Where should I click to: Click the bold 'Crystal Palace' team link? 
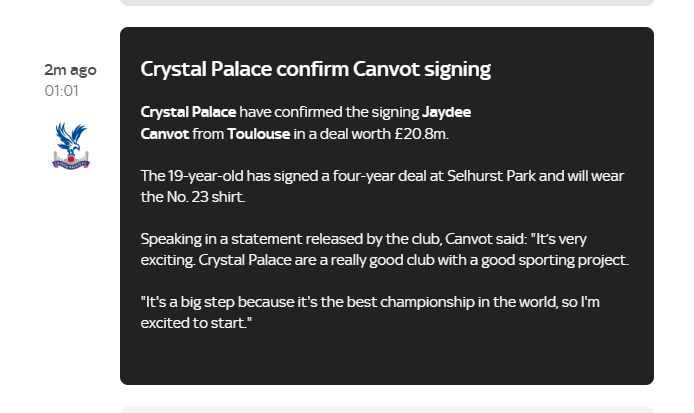[x=188, y=112]
